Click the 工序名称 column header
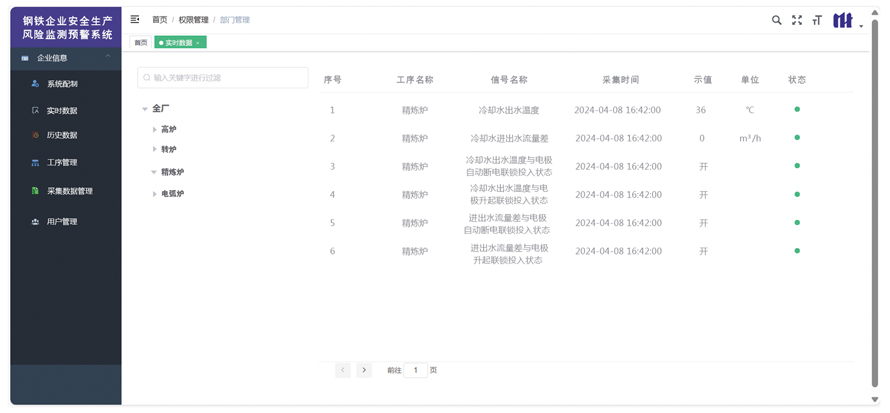 tap(415, 80)
